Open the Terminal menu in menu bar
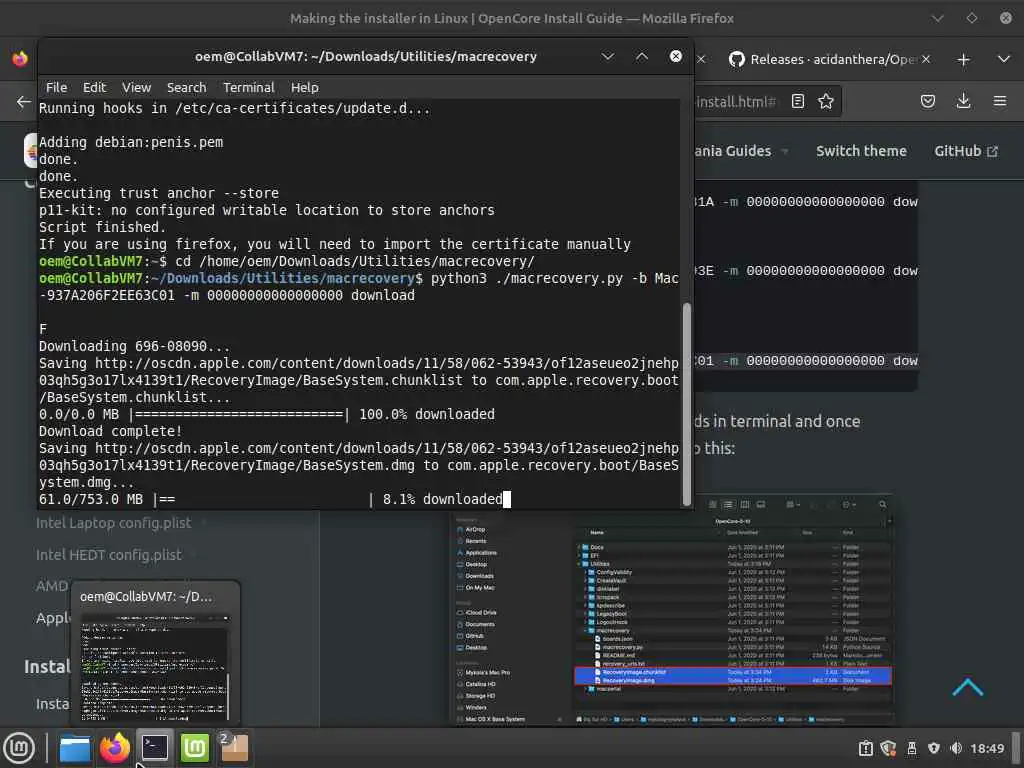Screen dimensions: 1024x768 click(248, 88)
